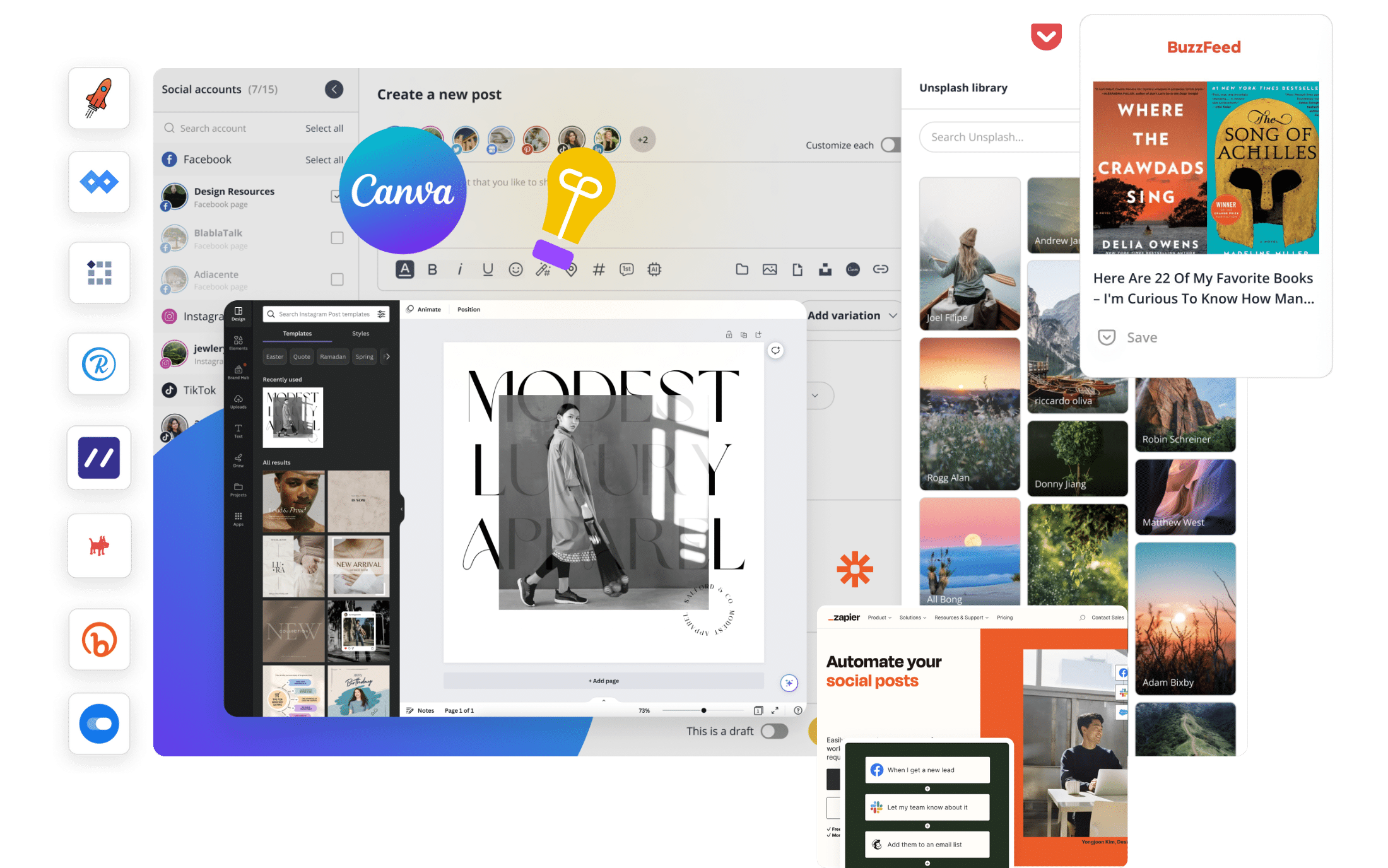The image size is (1388, 868).
Task: Expand the Add variation dropdown chevron
Action: pyautogui.click(x=893, y=315)
